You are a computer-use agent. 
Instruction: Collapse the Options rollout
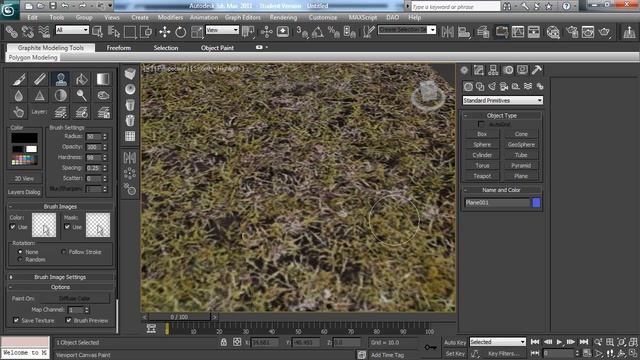(x=60, y=287)
